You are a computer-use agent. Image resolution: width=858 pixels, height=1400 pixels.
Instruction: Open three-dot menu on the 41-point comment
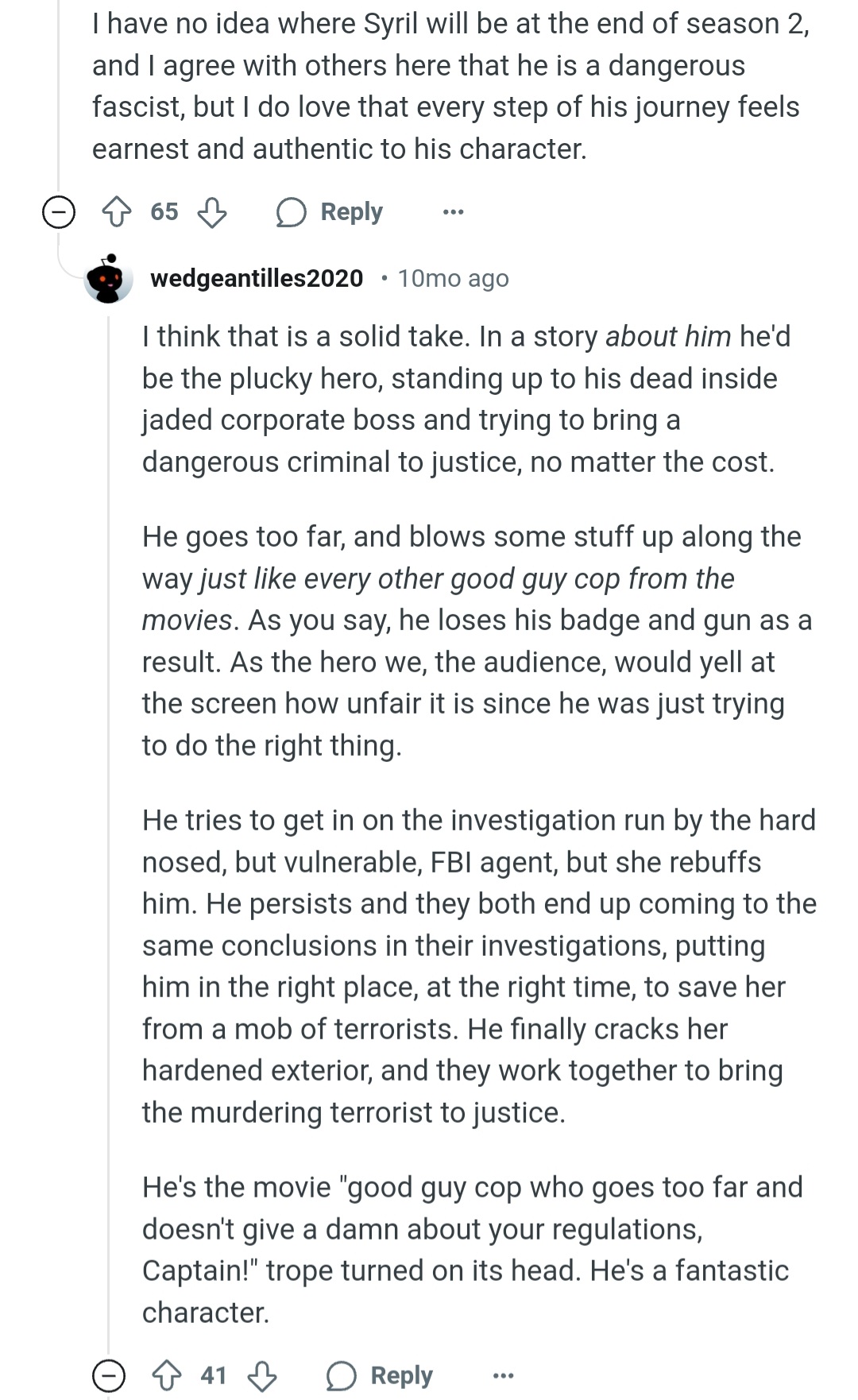[x=503, y=1375]
